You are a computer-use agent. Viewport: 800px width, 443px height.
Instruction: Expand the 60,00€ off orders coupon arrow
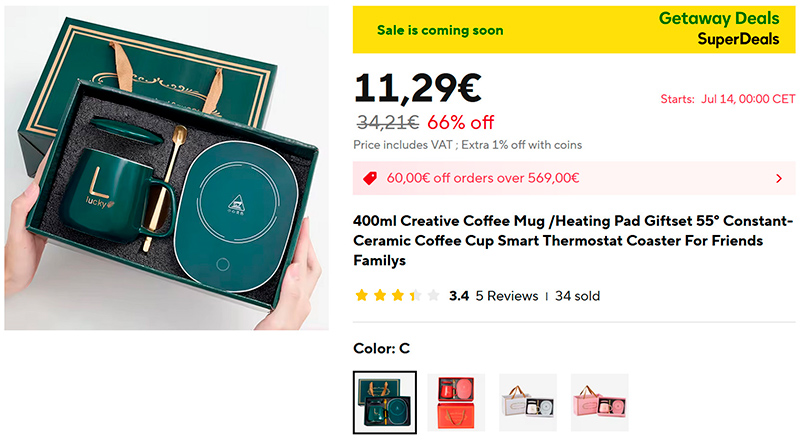point(779,179)
